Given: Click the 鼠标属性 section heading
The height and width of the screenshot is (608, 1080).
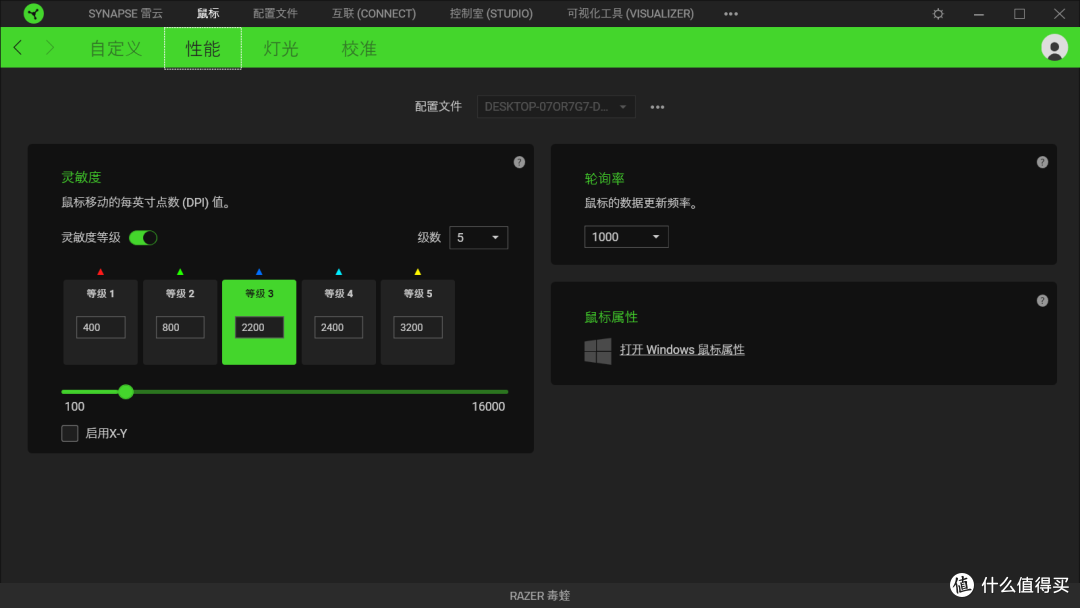Looking at the screenshot, I should tap(611, 317).
